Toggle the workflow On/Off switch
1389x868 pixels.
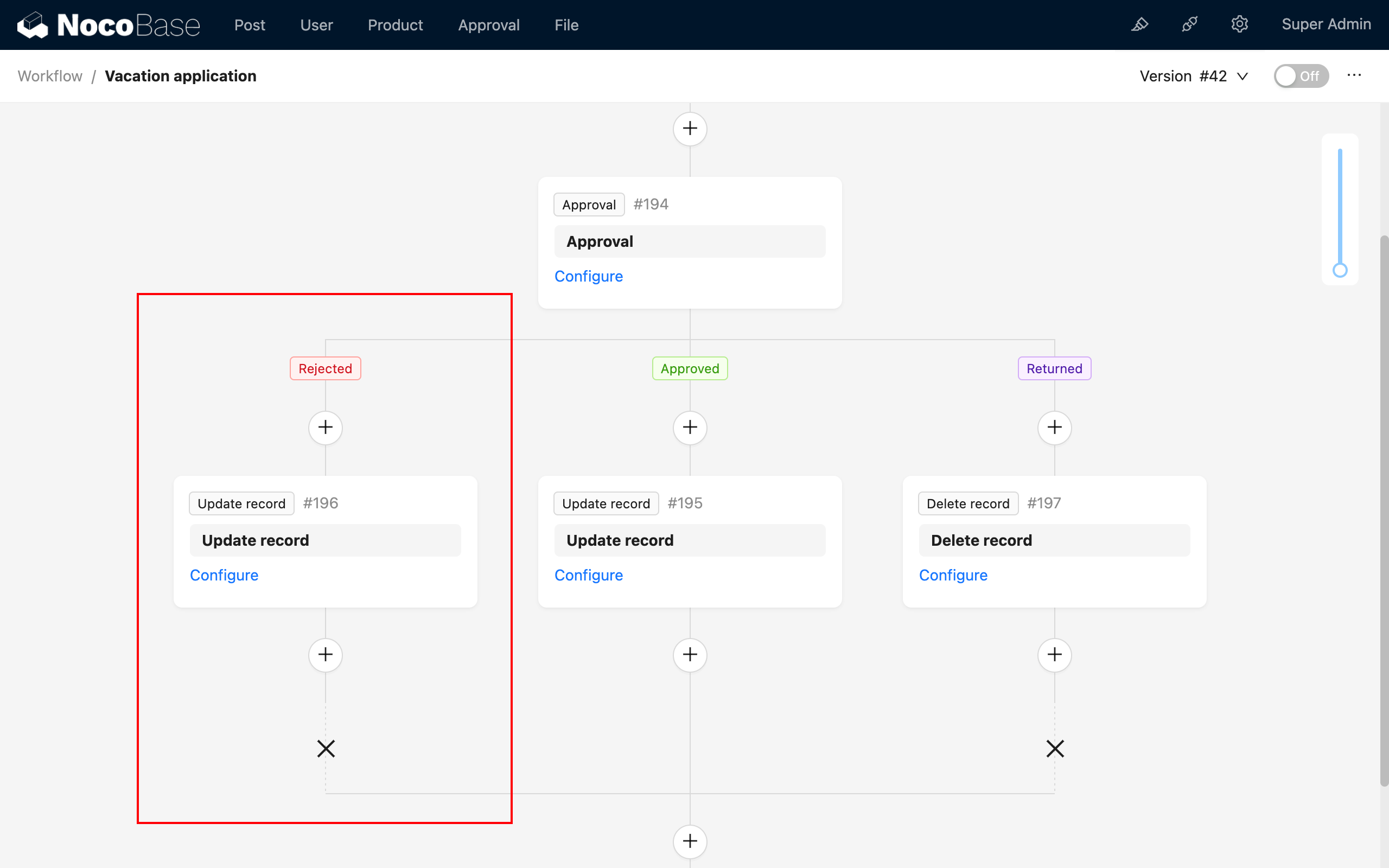click(x=1301, y=76)
